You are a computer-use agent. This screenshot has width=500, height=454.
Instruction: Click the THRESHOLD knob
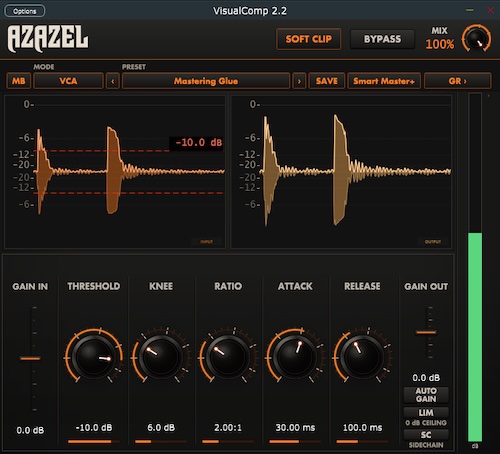(x=94, y=358)
